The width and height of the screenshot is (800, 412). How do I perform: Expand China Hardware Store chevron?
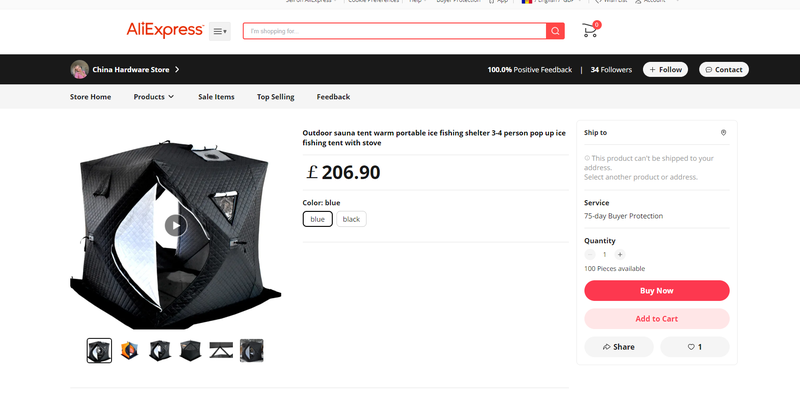177,70
